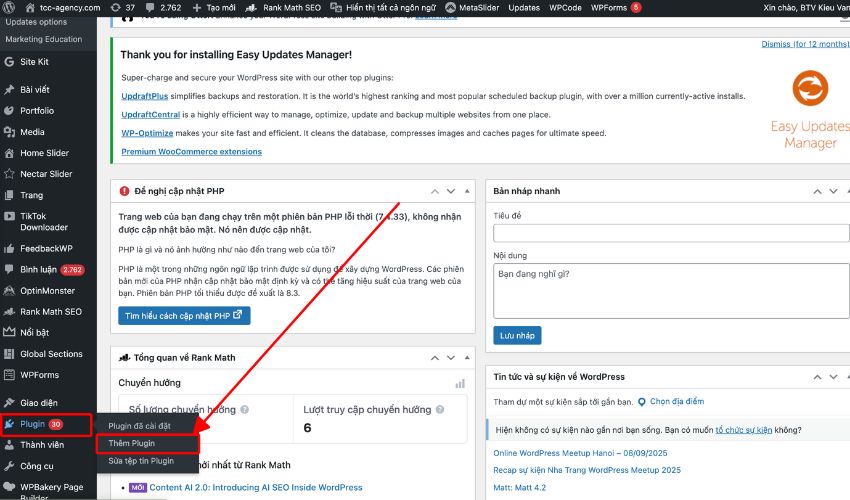
Task: Move Bản nháp nhanh panel down
Action: click(834, 191)
